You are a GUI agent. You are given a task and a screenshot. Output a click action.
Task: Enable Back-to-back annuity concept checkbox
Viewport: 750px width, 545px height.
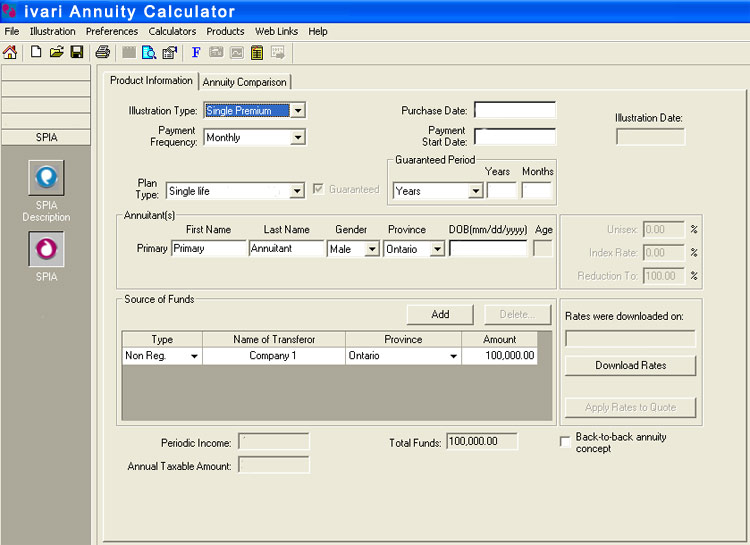coord(565,442)
